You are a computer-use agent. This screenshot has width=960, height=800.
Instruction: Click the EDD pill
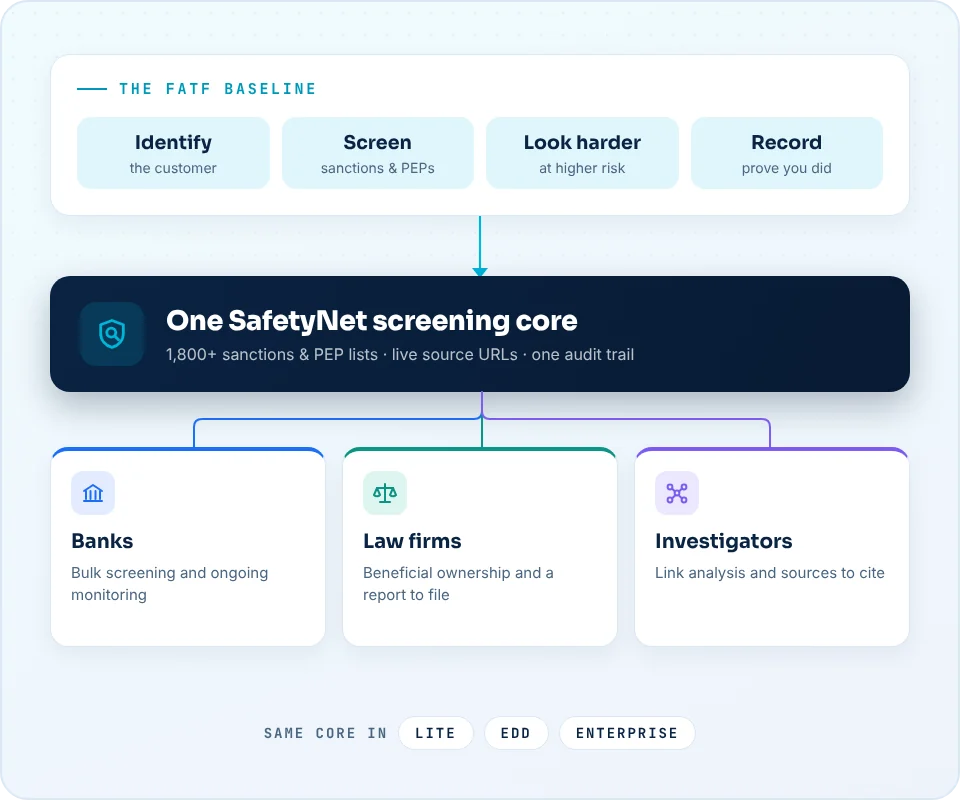coord(516,733)
